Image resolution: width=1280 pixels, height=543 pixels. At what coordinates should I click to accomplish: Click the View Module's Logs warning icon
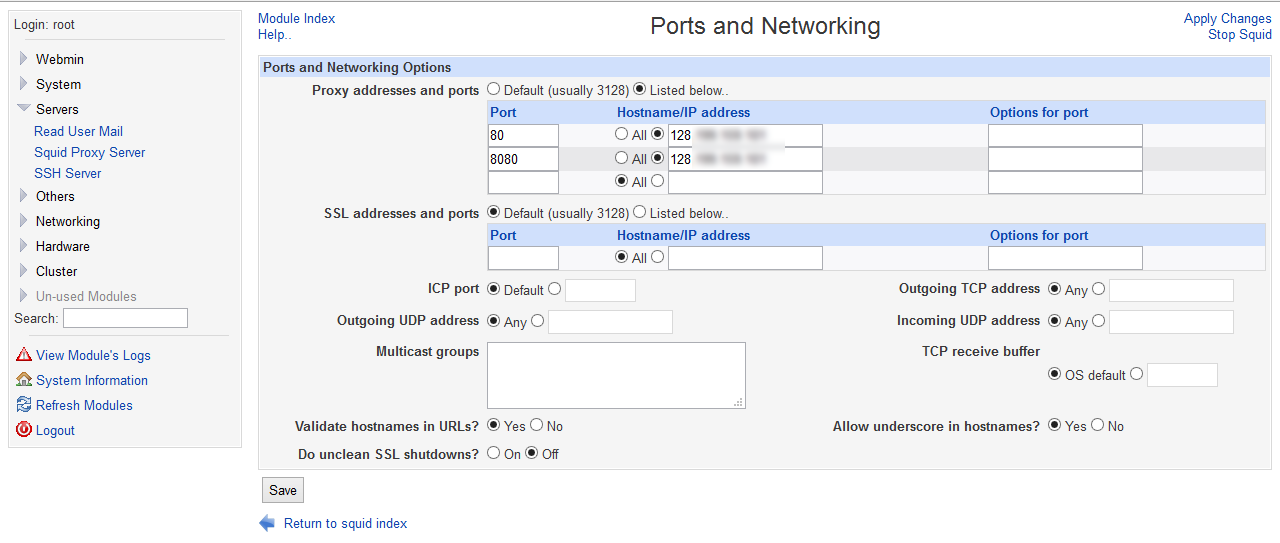click(x=24, y=355)
